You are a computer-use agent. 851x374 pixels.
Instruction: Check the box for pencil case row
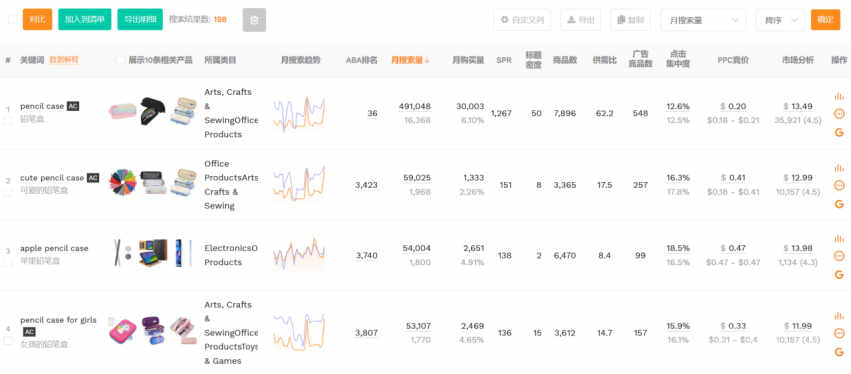point(8,120)
